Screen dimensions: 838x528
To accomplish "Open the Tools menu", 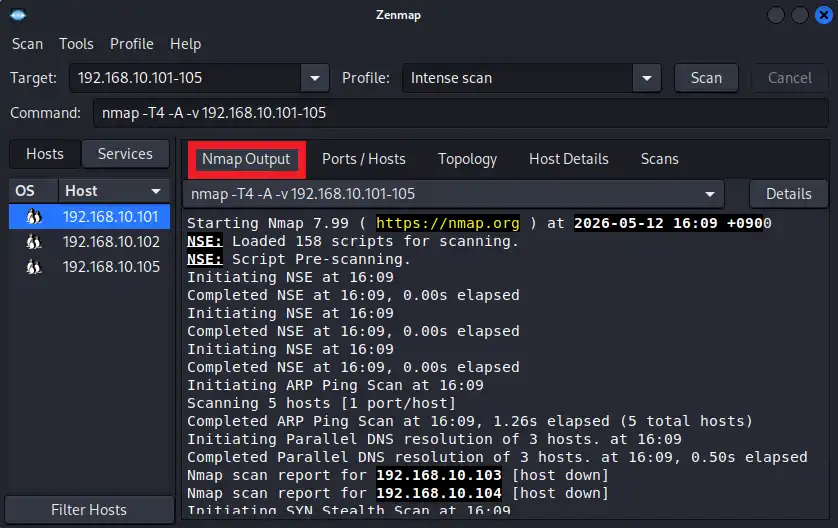I will click(76, 44).
